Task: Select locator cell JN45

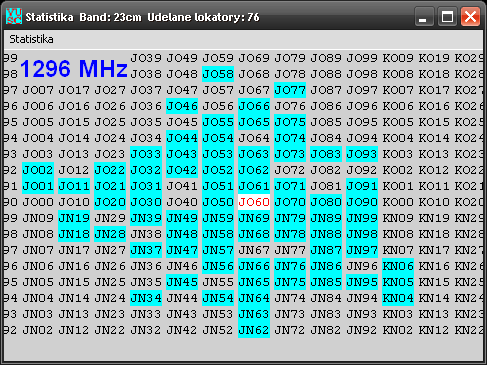Action: click(x=182, y=282)
